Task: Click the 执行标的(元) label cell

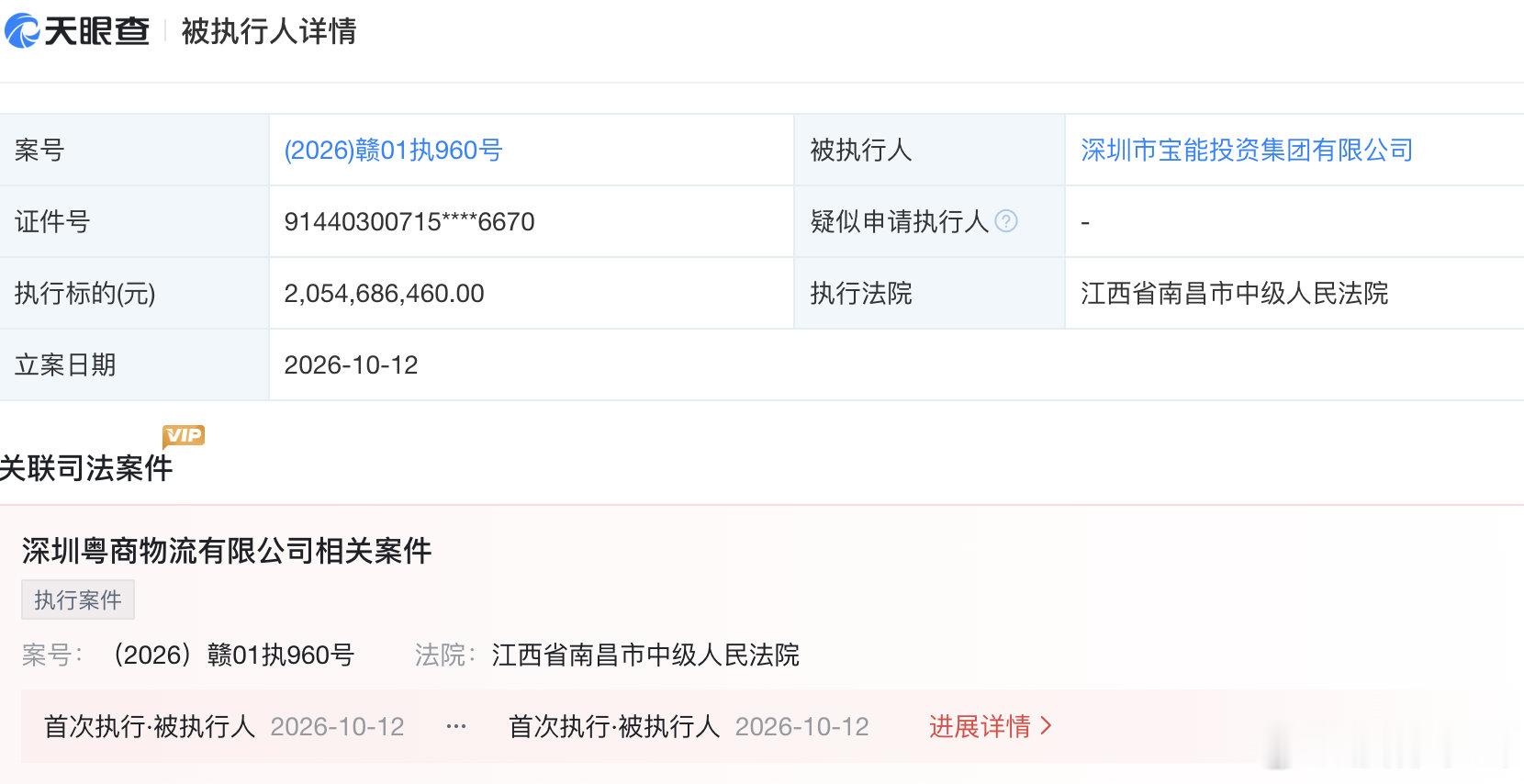Action: 134,293
